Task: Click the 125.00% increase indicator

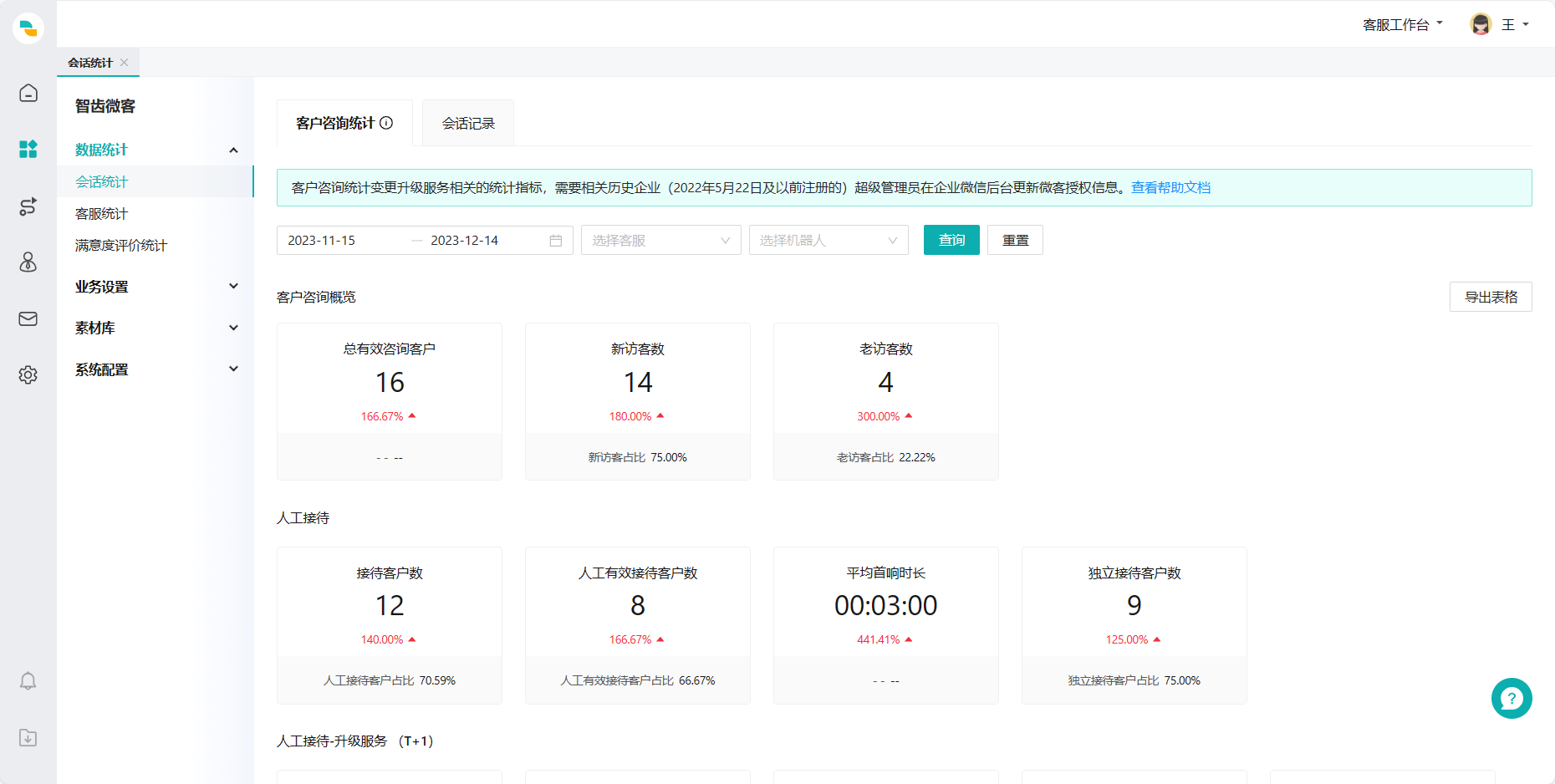Action: [x=1134, y=639]
